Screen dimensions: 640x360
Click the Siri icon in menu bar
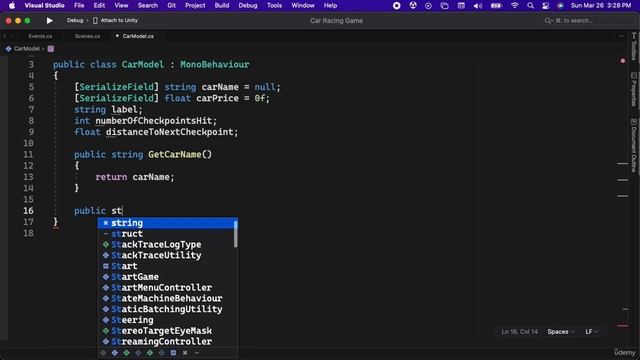coord(560,5)
